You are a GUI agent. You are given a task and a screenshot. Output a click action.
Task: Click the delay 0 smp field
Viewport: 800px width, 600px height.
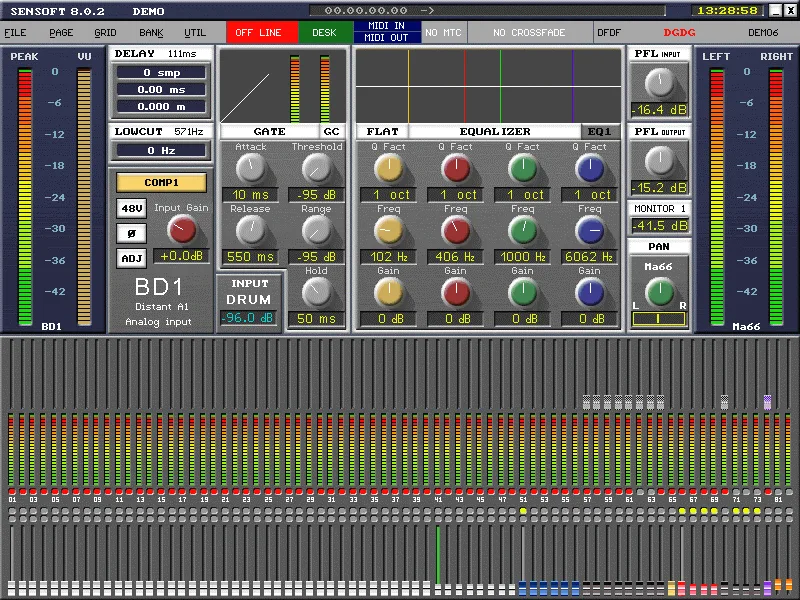(161, 72)
